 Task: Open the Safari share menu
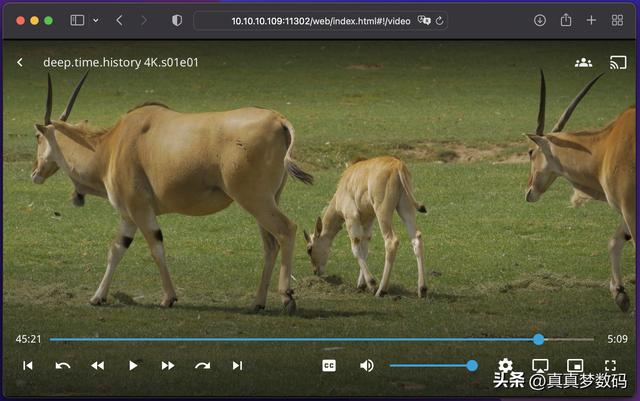(566, 20)
